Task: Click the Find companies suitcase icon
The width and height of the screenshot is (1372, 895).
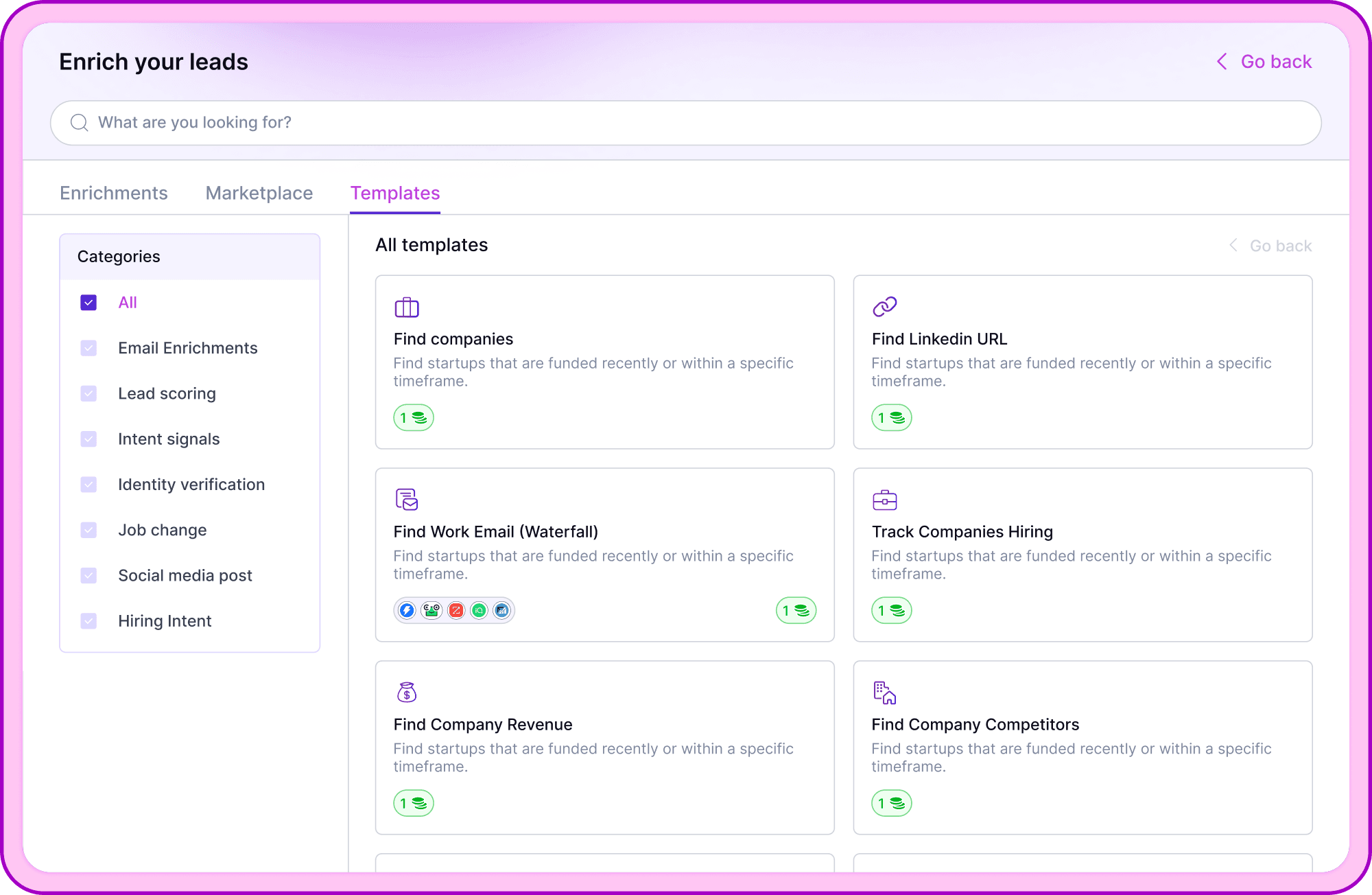Action: click(407, 307)
